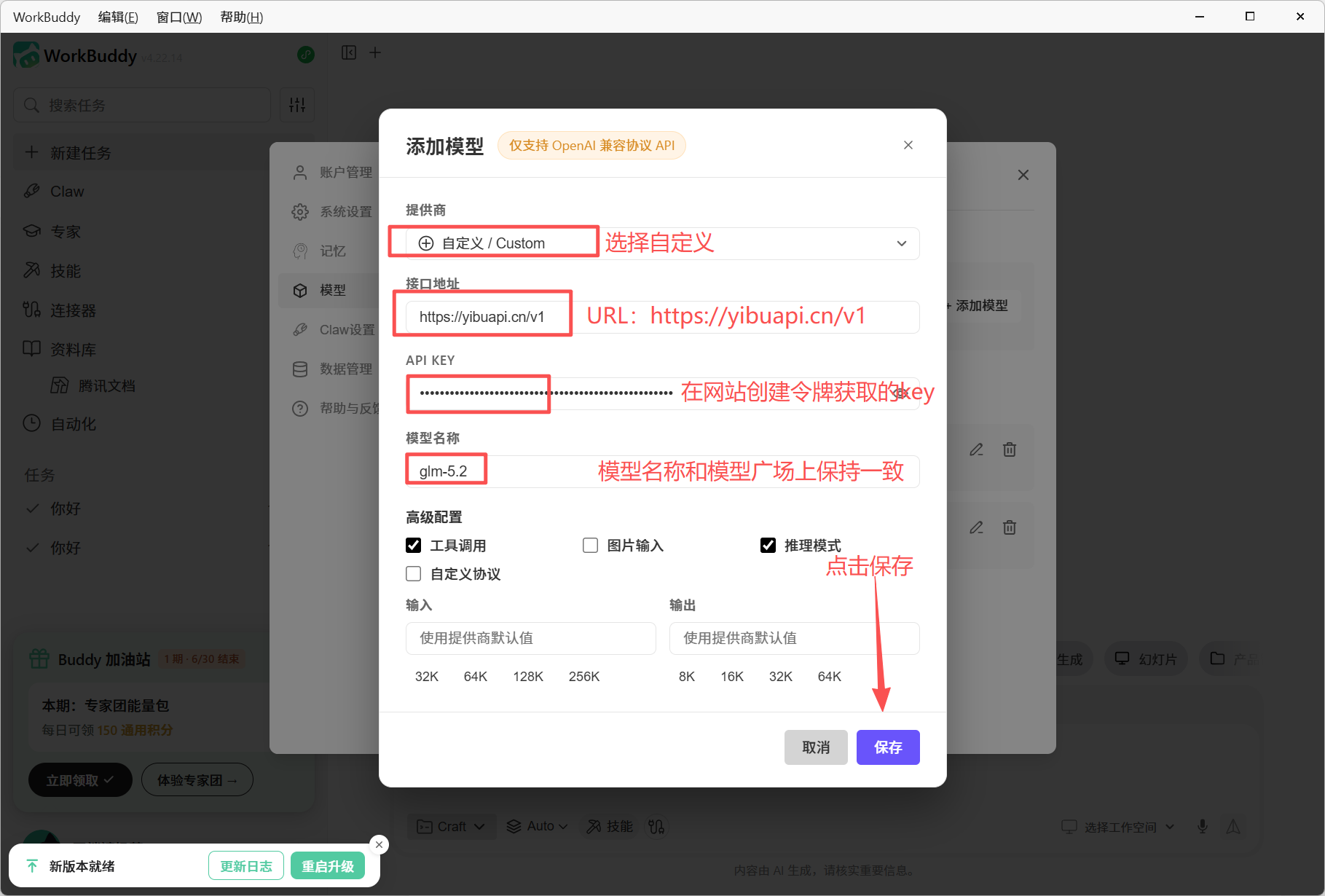1325x896 pixels.
Task: Open a new tab with plus icon
Action: coord(375,52)
